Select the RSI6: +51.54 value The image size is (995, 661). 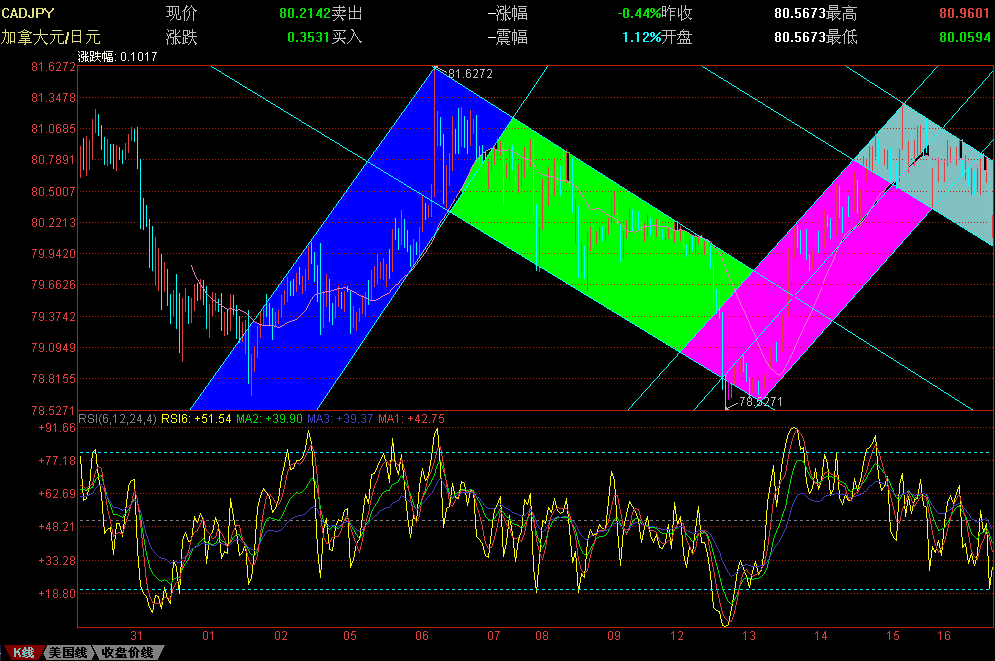pos(196,419)
